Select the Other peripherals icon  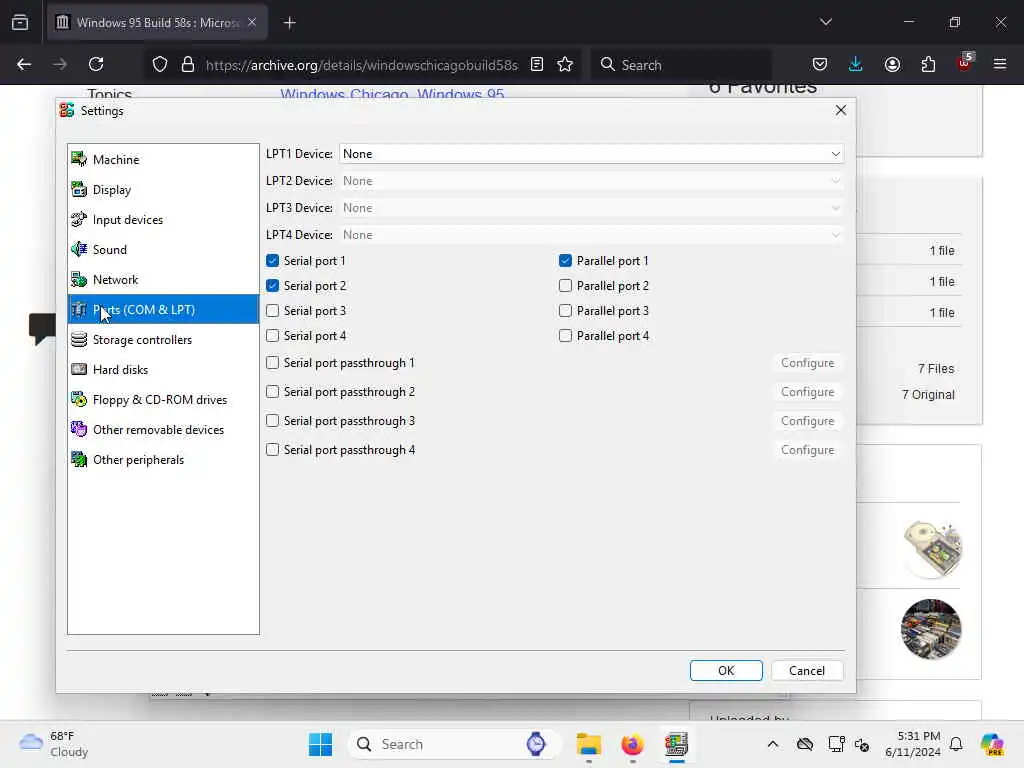79,460
